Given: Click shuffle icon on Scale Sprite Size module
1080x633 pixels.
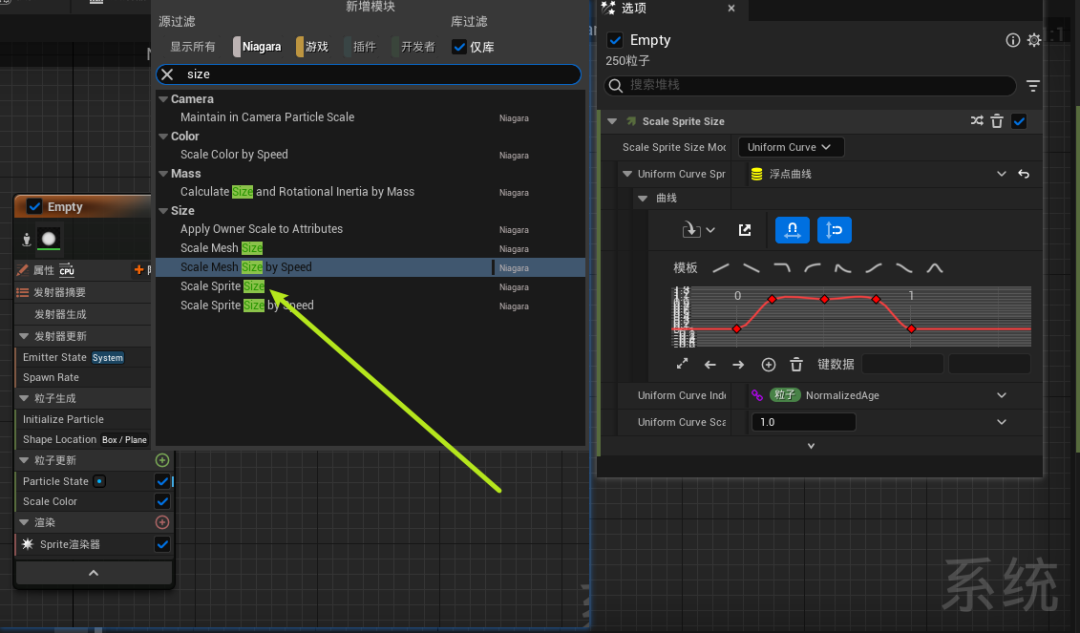Looking at the screenshot, I should (x=977, y=121).
